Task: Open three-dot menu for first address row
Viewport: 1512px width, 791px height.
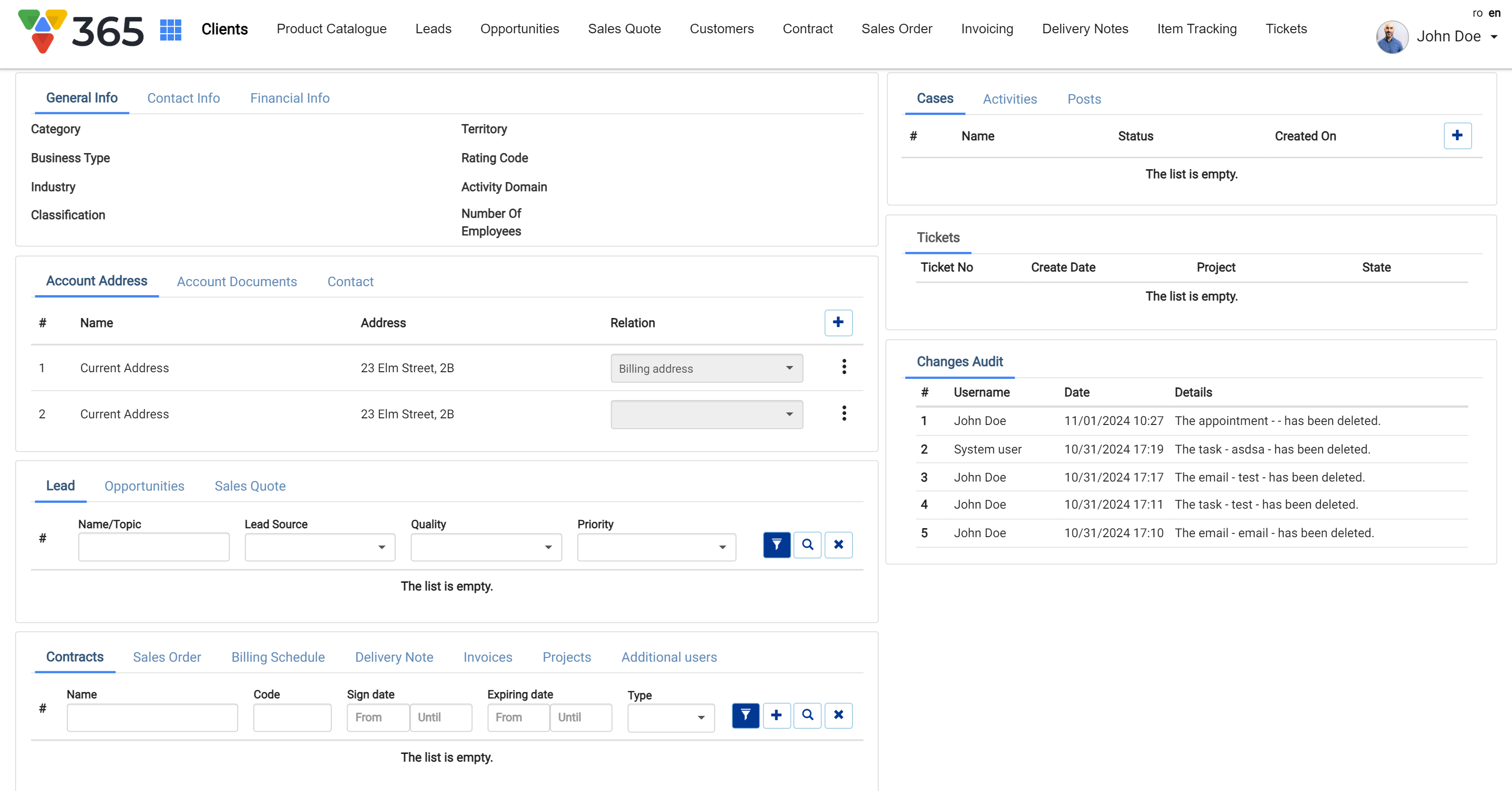Action: (843, 367)
